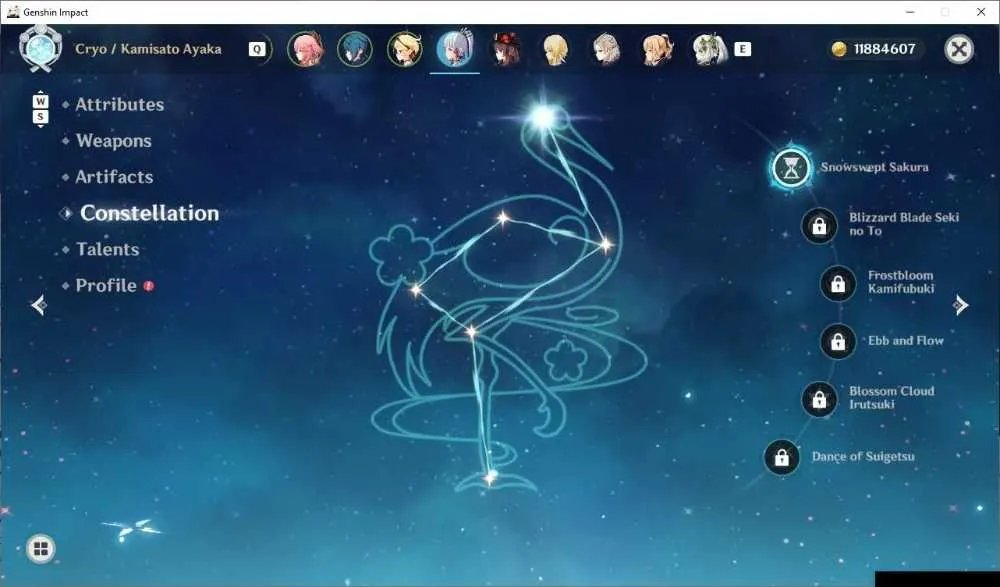Select the silver-haired braided character portrait

(x=606, y=49)
